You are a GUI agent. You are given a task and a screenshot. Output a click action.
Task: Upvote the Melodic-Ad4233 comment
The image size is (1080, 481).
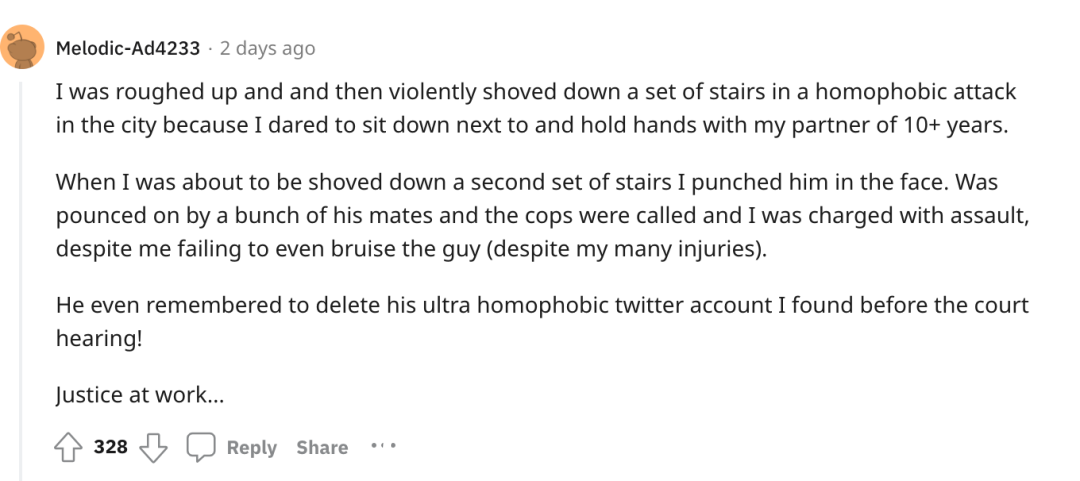70,447
